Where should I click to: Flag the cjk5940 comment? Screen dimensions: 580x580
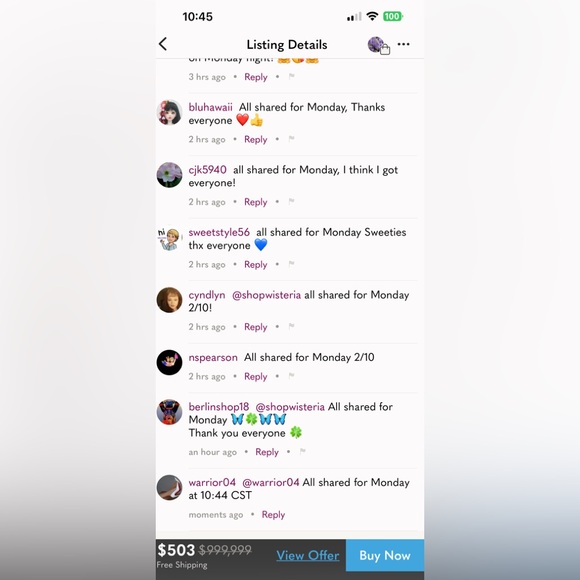coord(291,201)
